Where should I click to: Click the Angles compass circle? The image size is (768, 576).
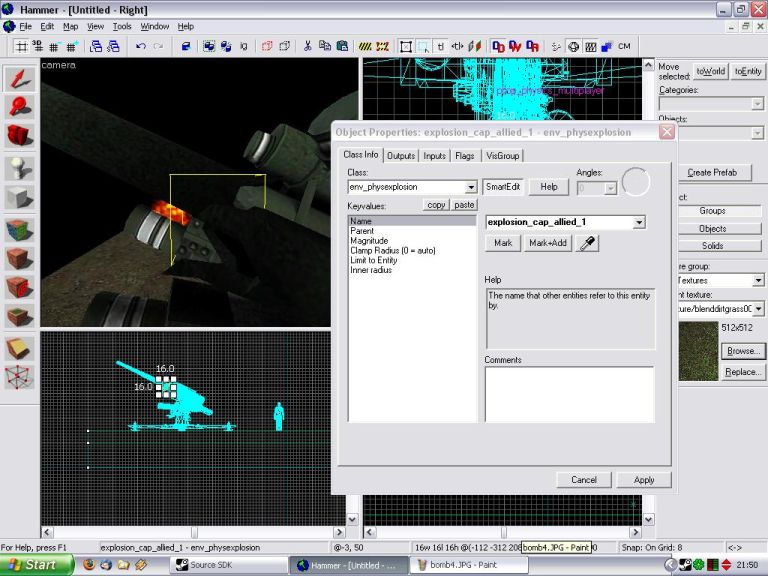[635, 182]
